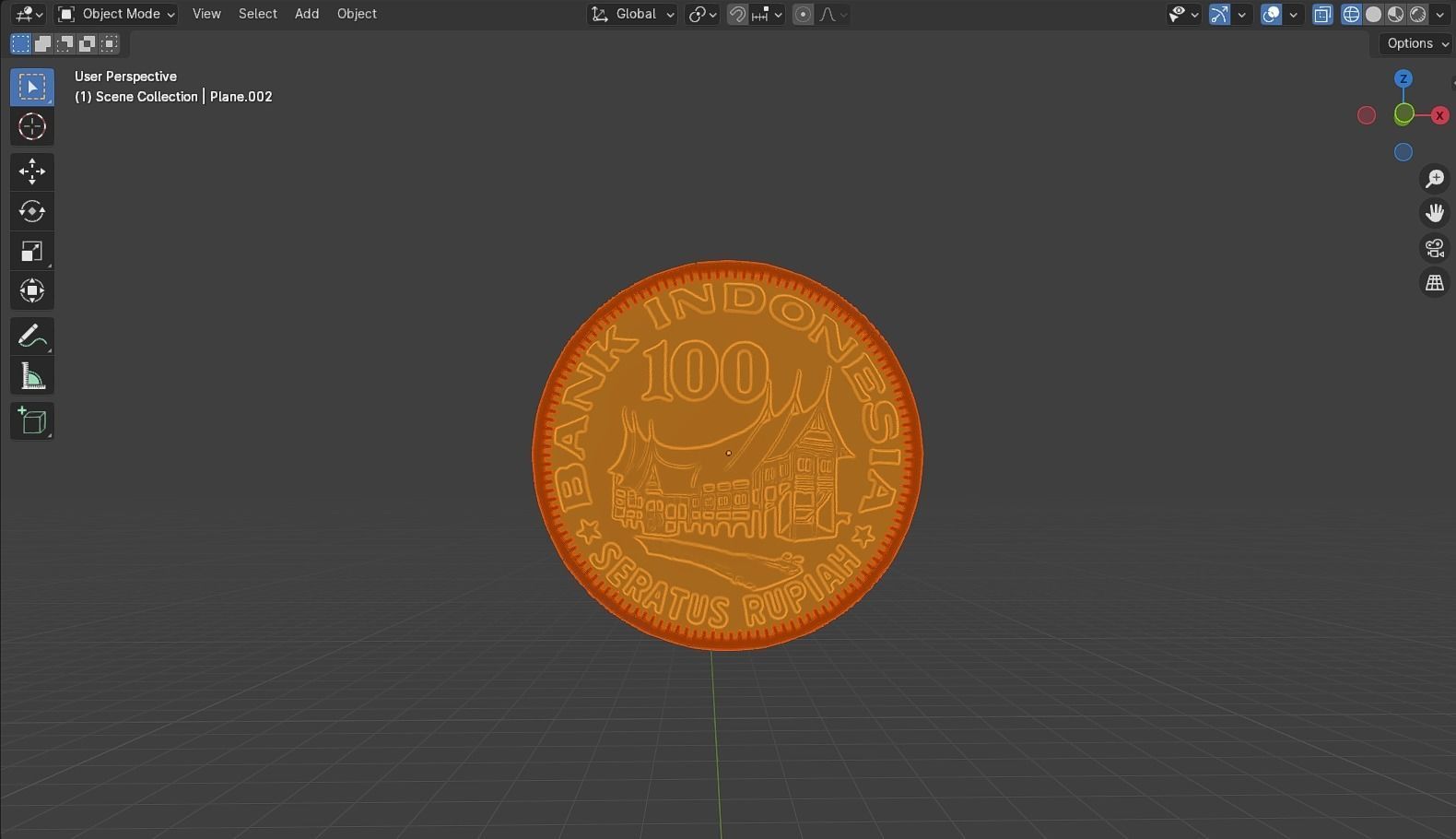The width and height of the screenshot is (1456, 839).
Task: Open overlay options dropdown arrow
Action: coord(1293,14)
